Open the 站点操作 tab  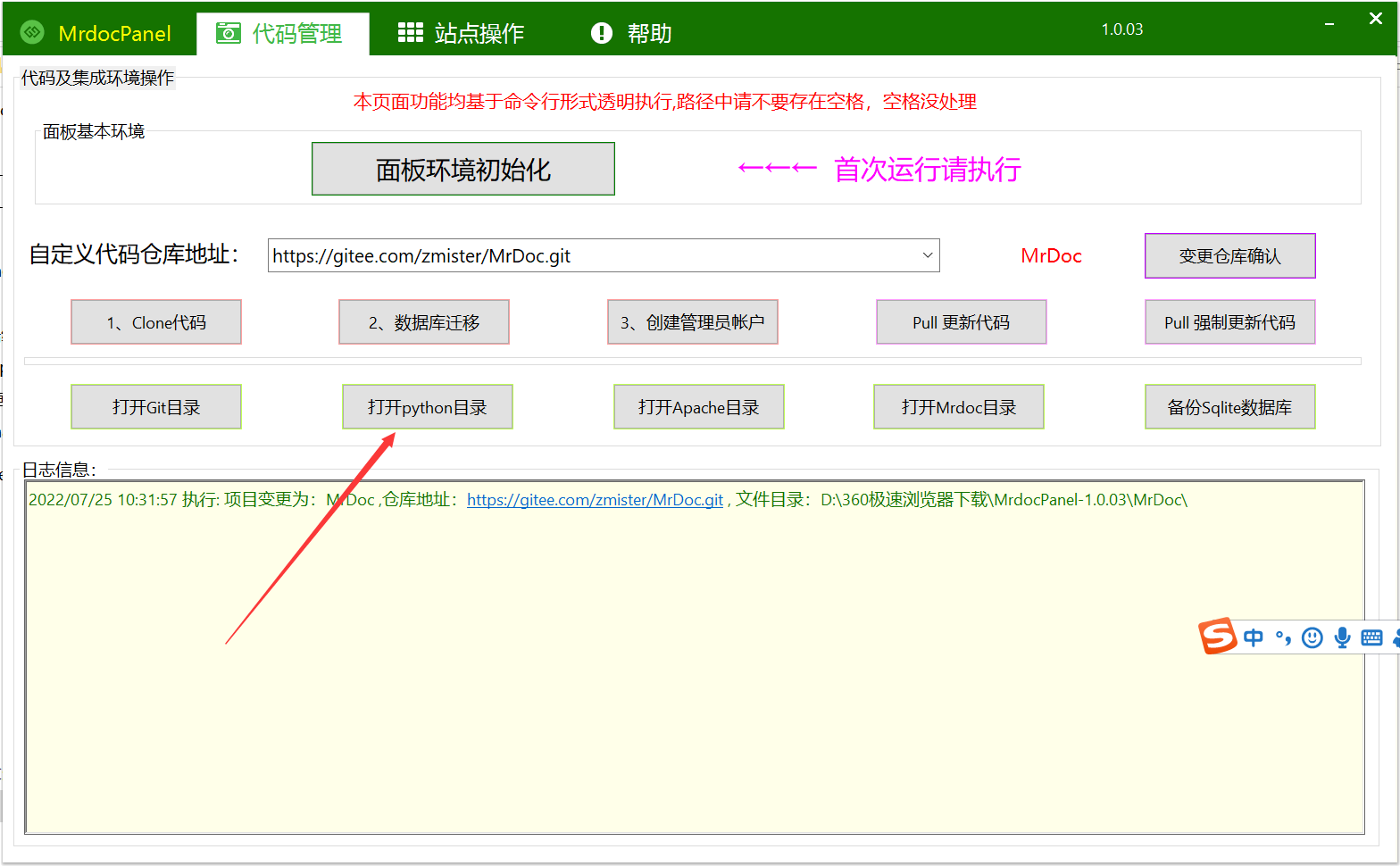461,34
